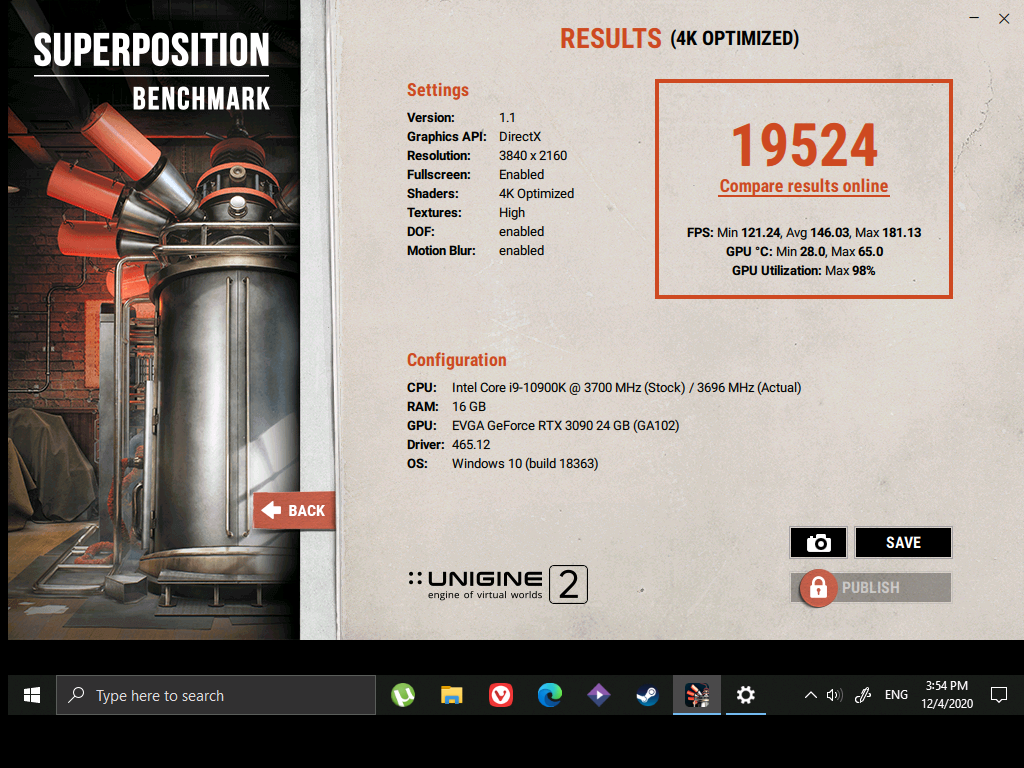Open the clock showing 3:54 PM
This screenshot has width=1024, height=768.
(x=947, y=696)
